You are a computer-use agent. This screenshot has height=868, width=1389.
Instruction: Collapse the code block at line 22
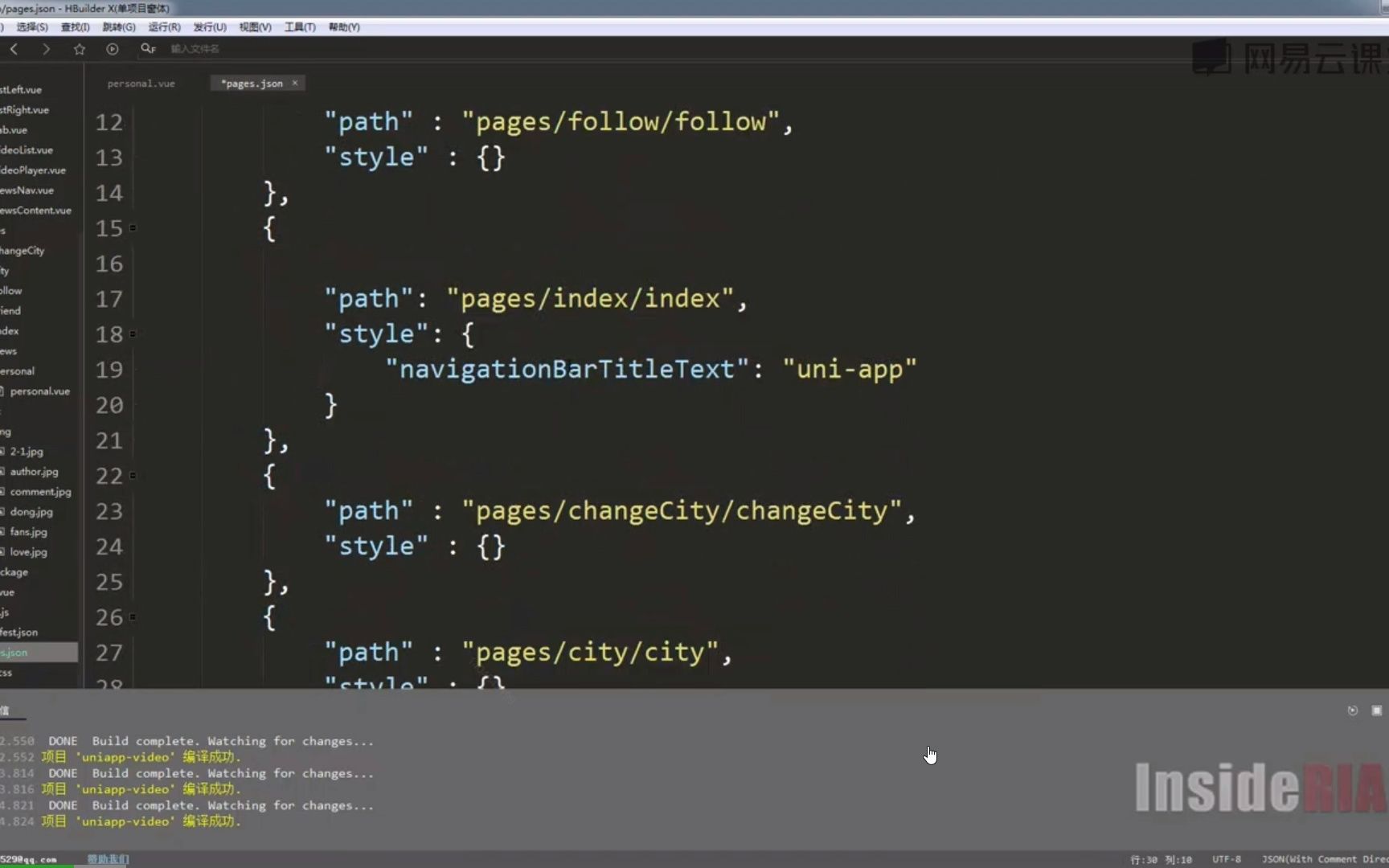(133, 476)
